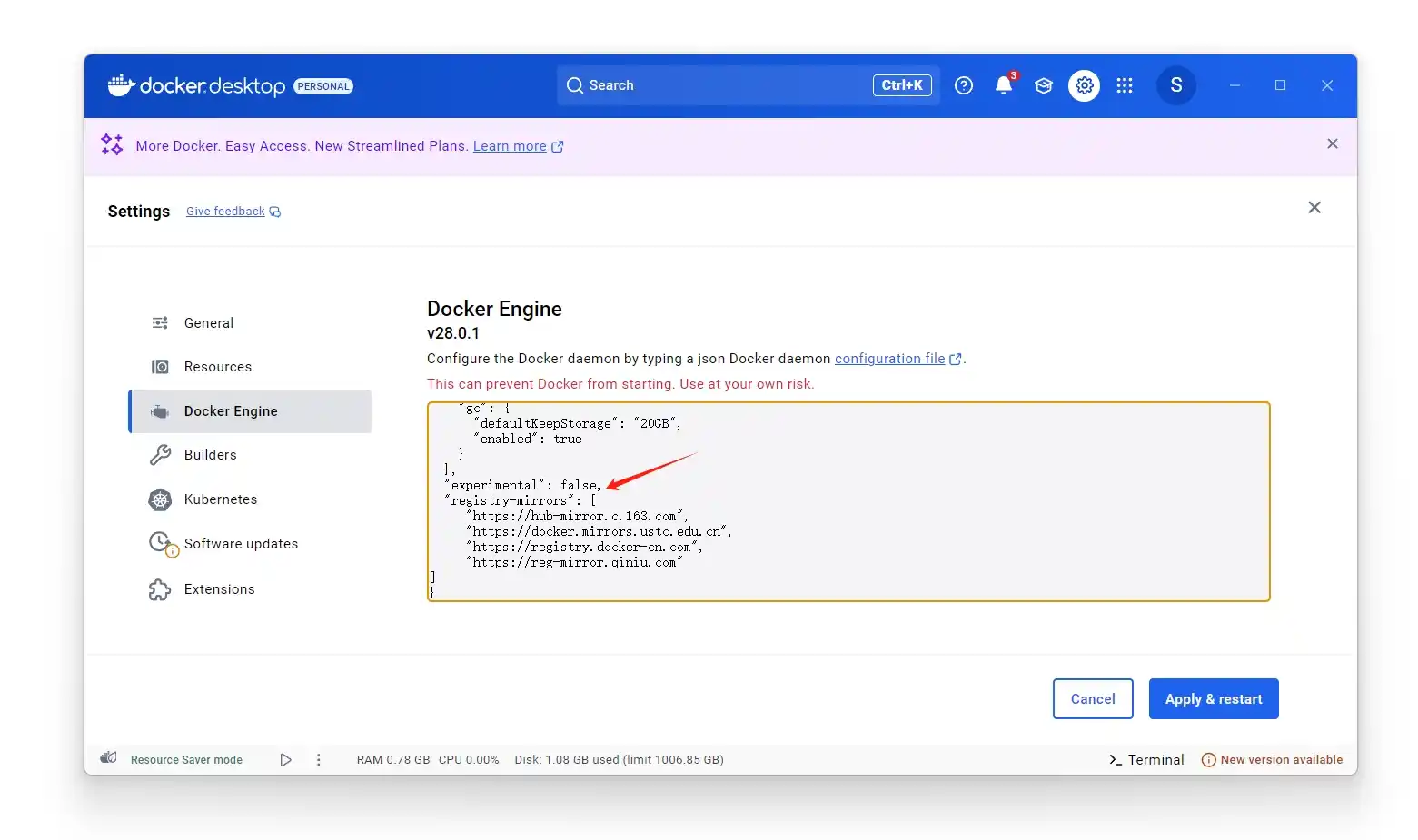Dismiss the Streamlined Plans banner
The image size is (1418, 840).
point(1332,144)
